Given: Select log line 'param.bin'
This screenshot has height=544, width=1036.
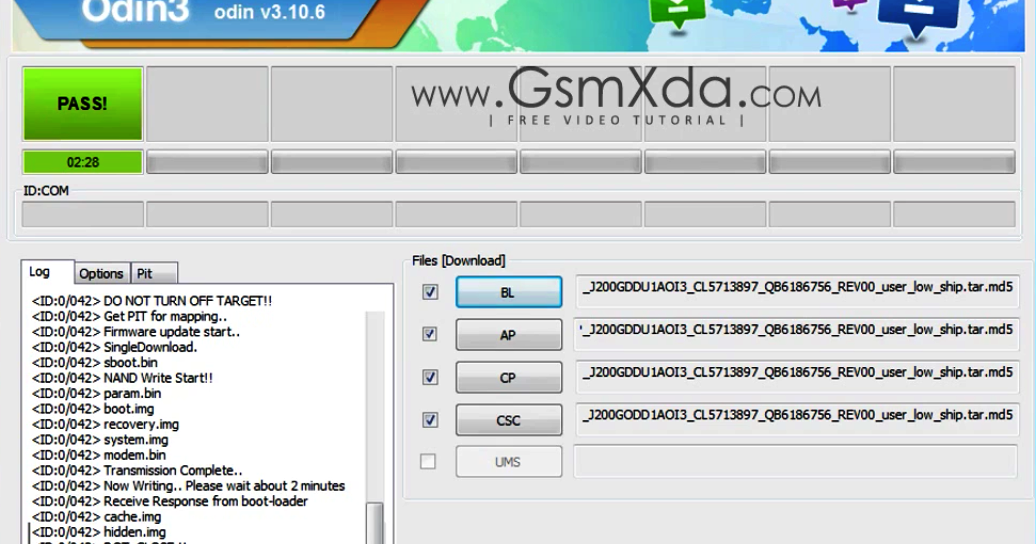Looking at the screenshot, I should coord(96,393).
